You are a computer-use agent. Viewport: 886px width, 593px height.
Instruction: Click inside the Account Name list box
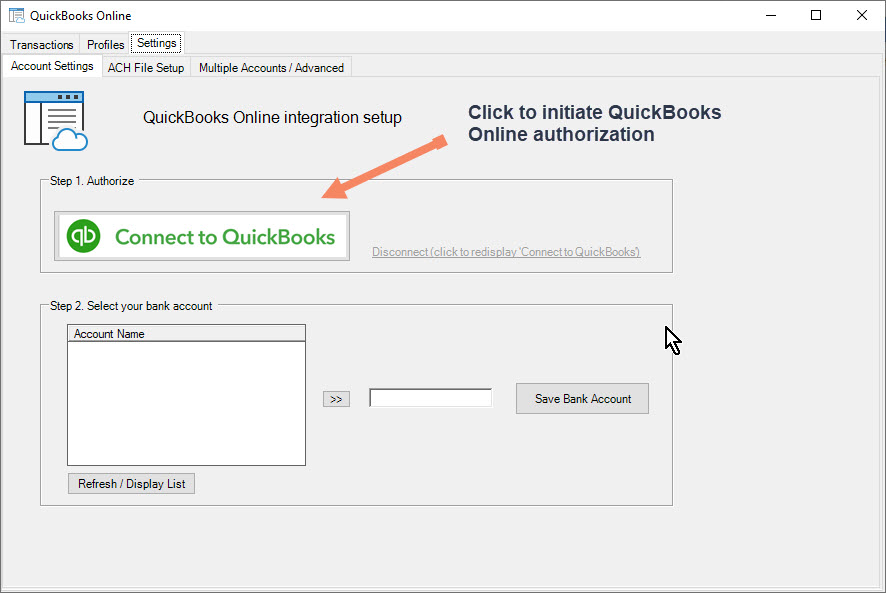click(186, 403)
